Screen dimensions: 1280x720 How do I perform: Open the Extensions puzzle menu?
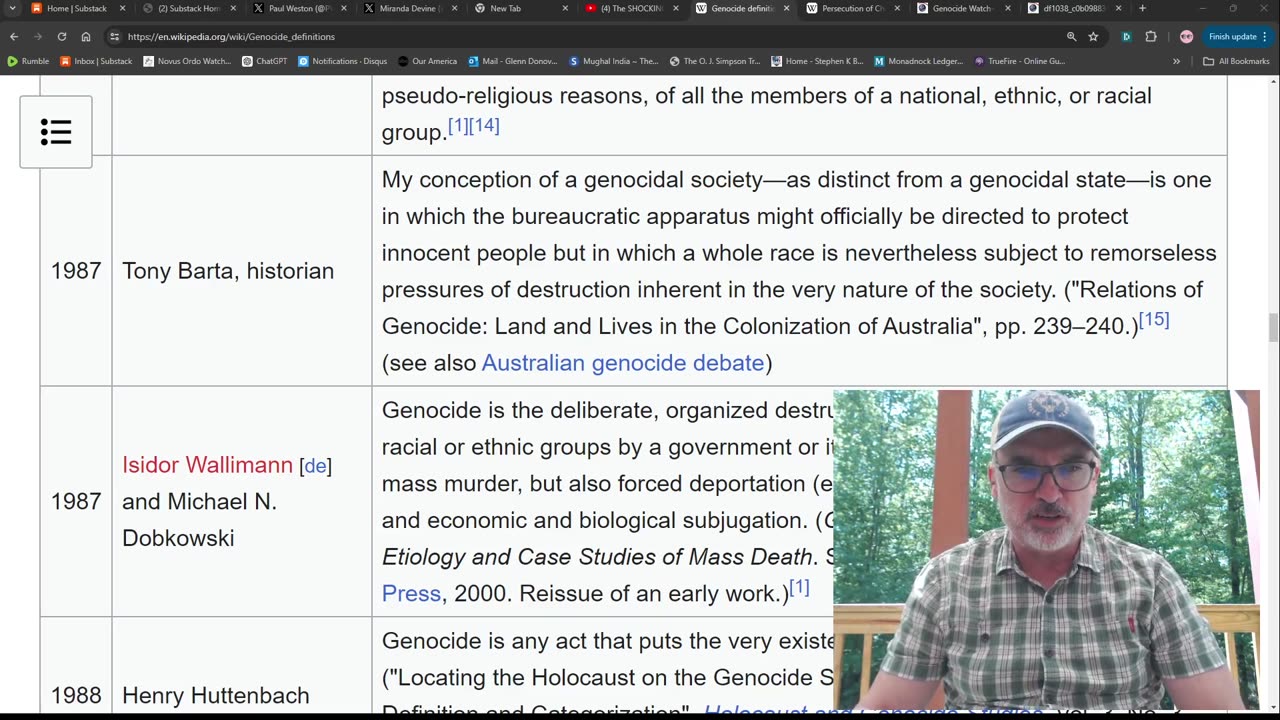point(1151,37)
